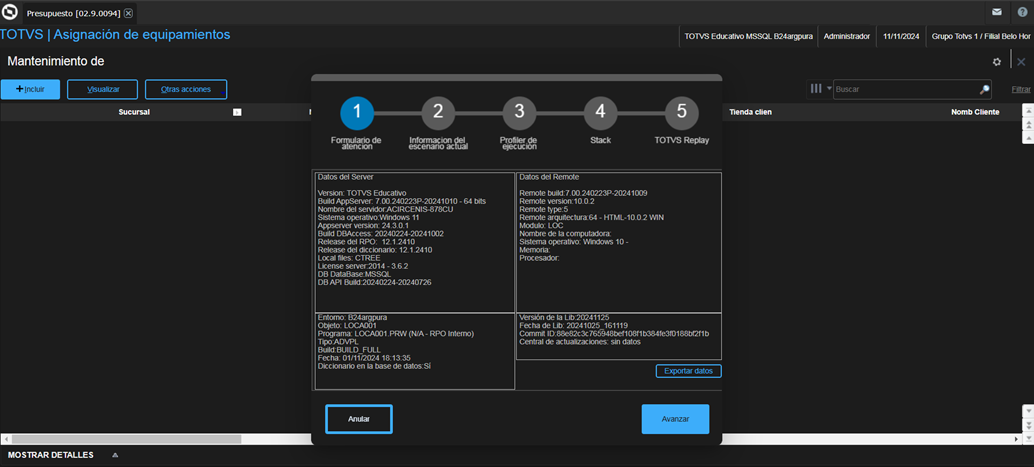
Task: Click the Commit ID line
Action: [x=614, y=334]
